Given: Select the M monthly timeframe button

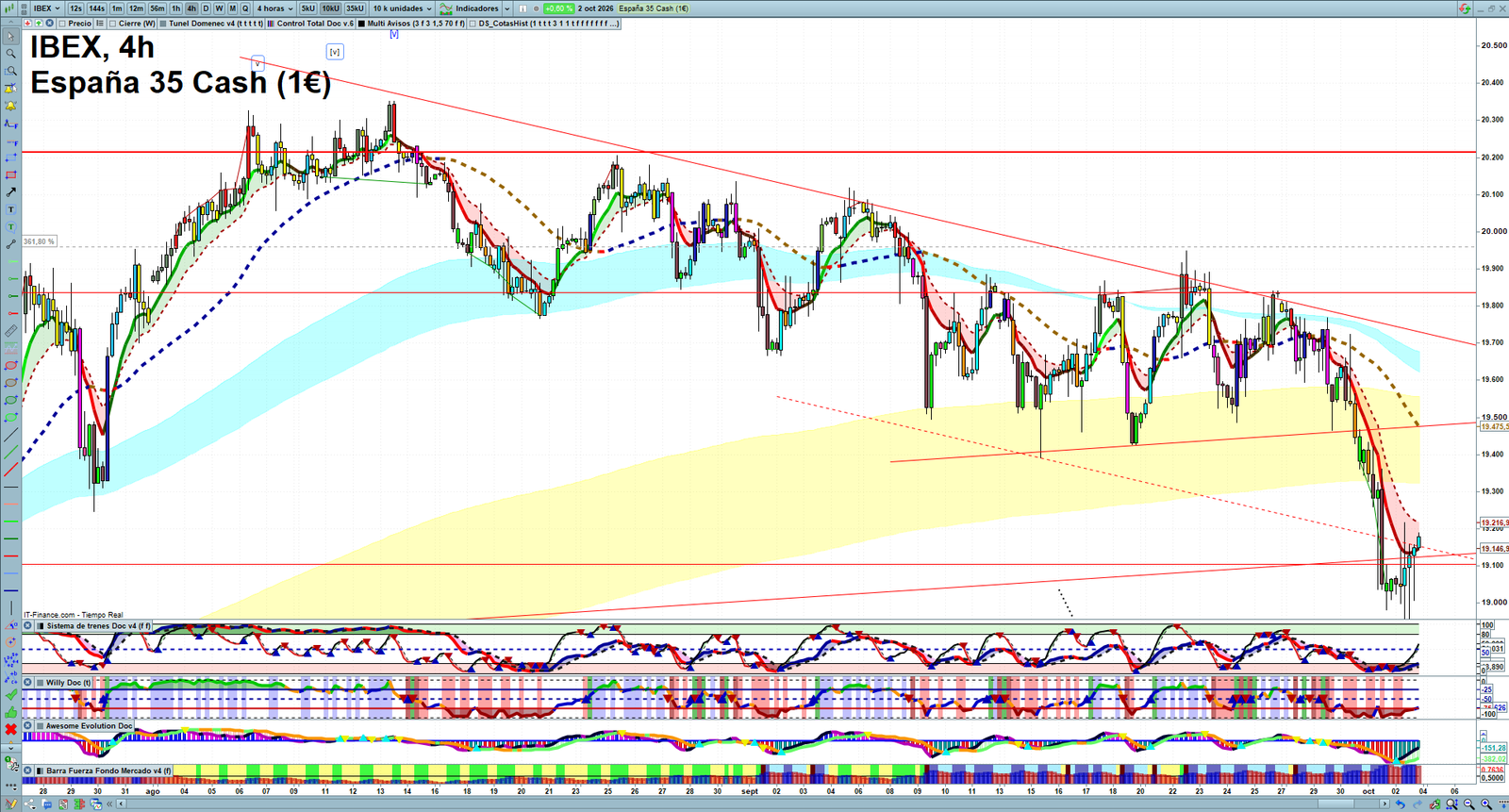Looking at the screenshot, I should (232, 8).
